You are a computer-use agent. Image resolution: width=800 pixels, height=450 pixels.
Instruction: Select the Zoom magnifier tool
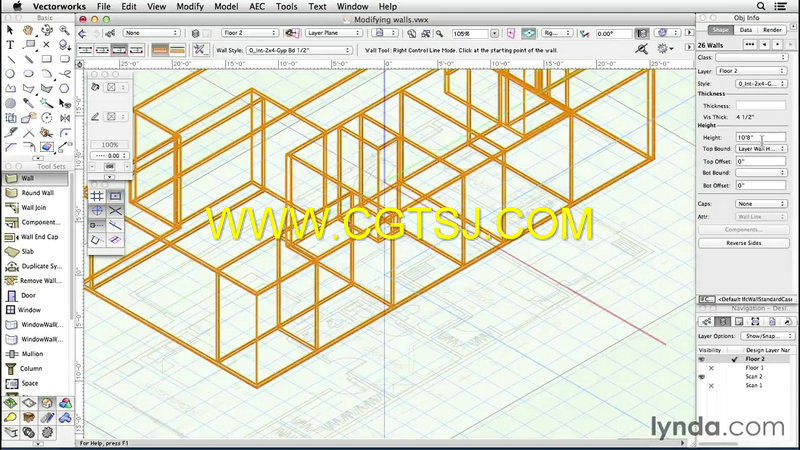[x=64, y=30]
